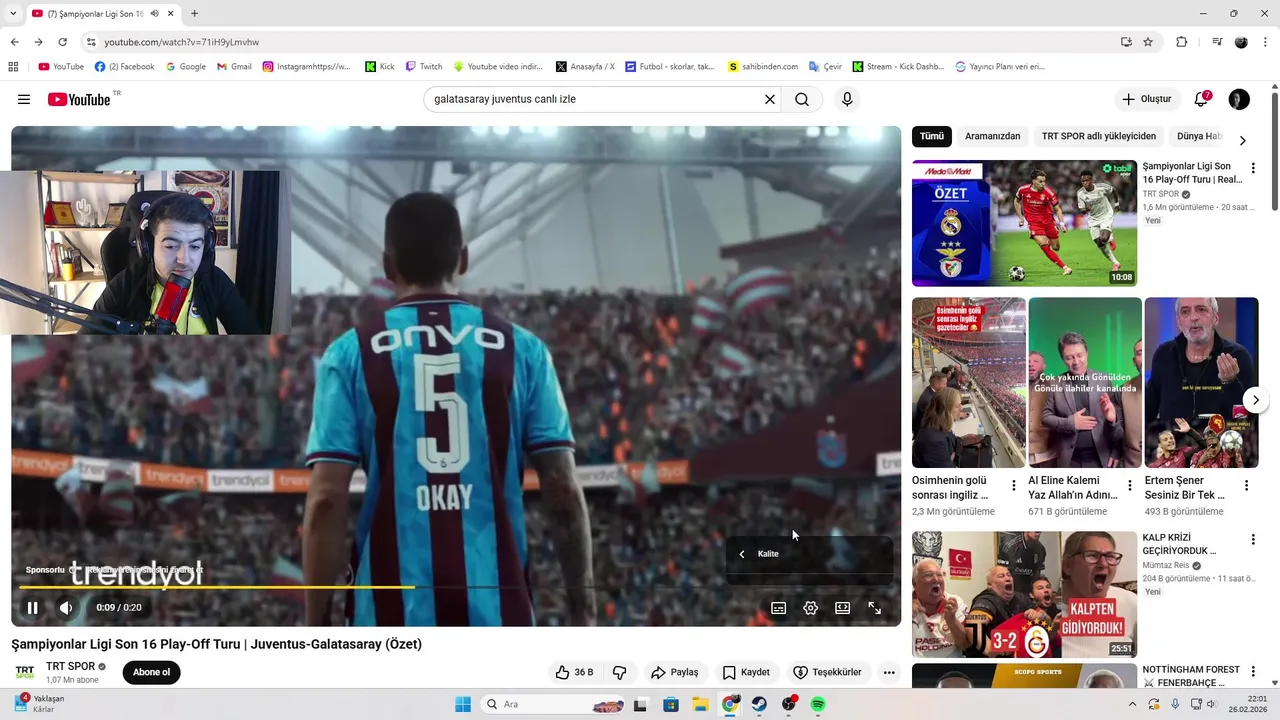Send thanks with Teşekkürler button

point(827,672)
